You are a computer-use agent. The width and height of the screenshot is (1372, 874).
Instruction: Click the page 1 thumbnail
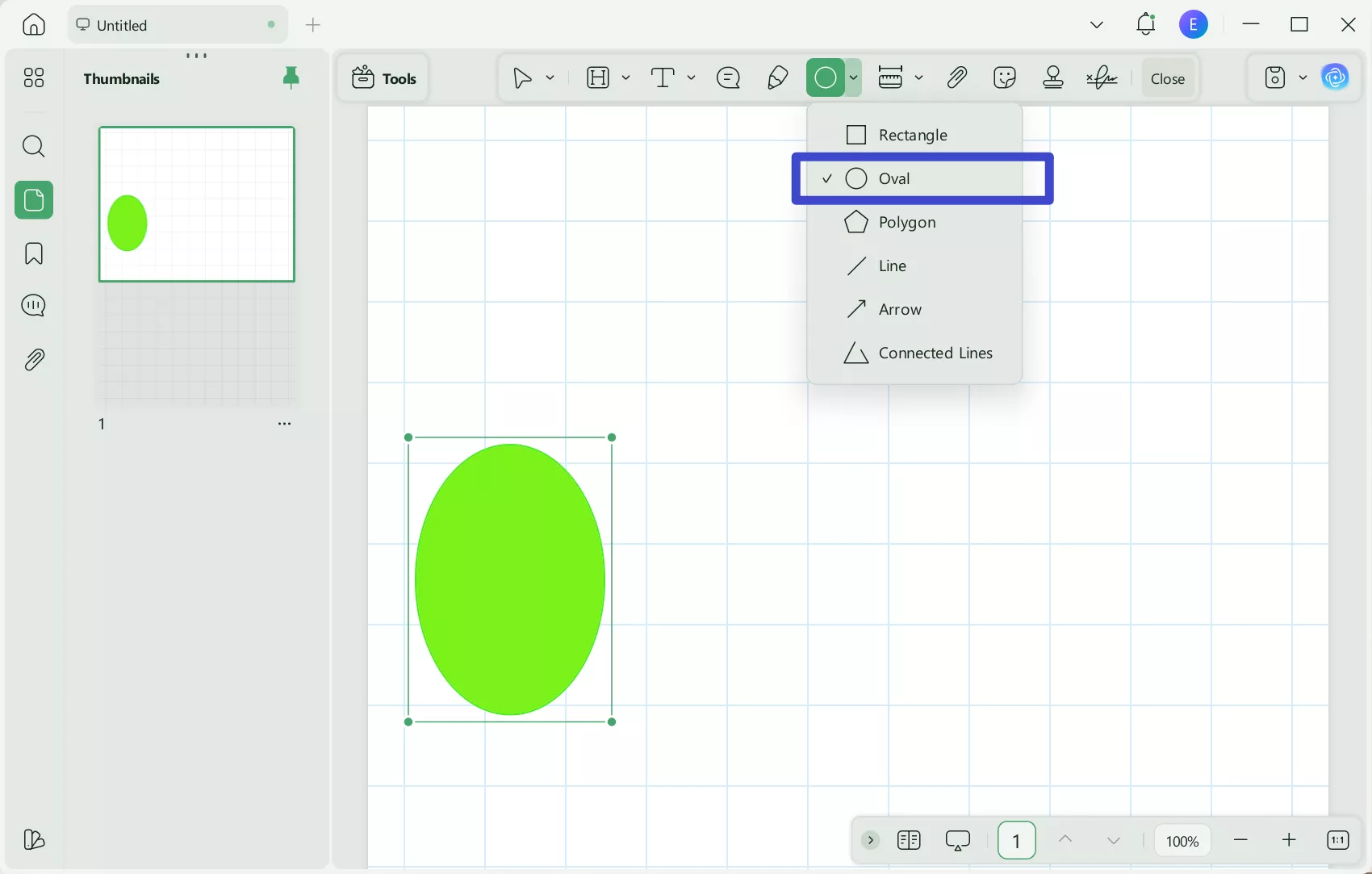[x=196, y=203]
